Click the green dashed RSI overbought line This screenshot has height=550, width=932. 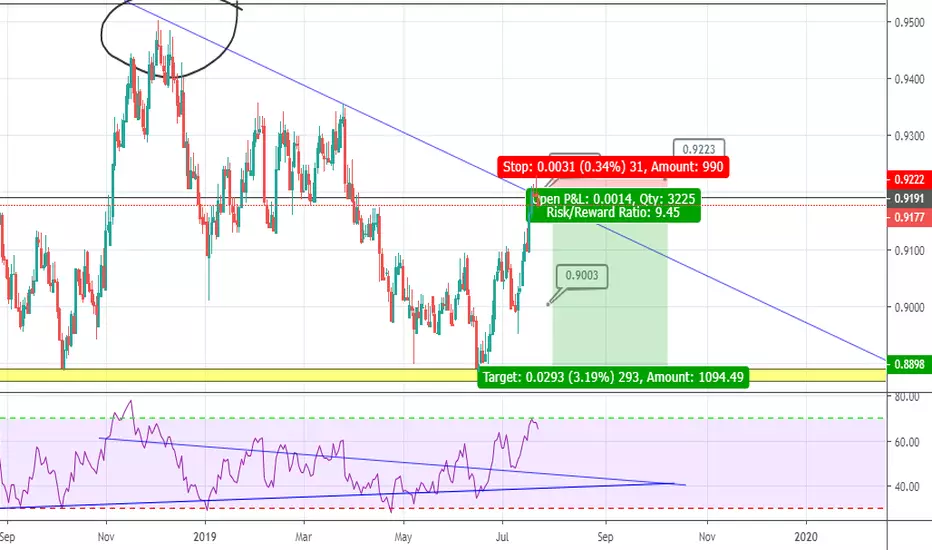tap(443, 418)
